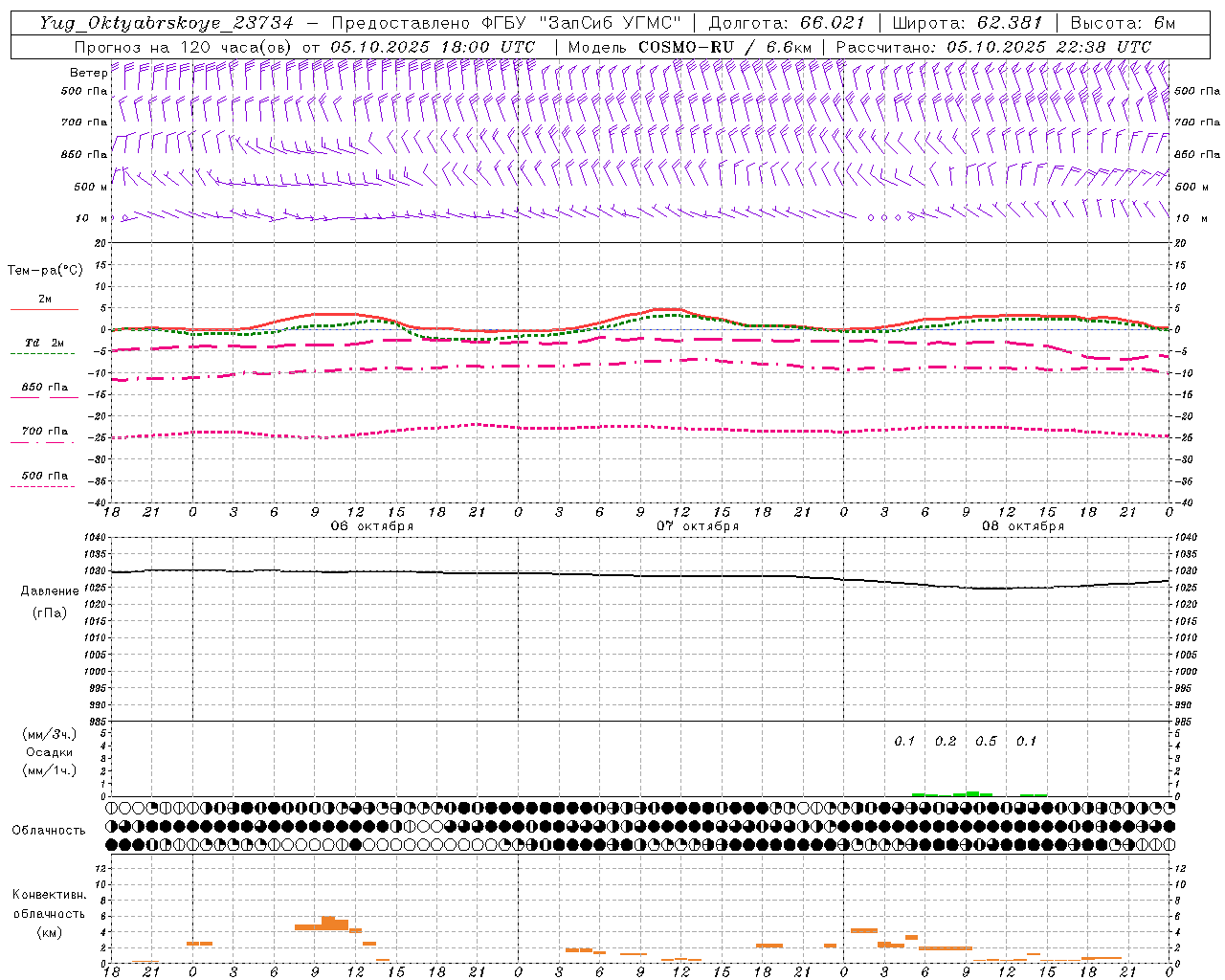Viewport: 1225px width, 980px height.
Task: Click the (мм/1ч.) precipitation unit label
Action: click(49, 769)
